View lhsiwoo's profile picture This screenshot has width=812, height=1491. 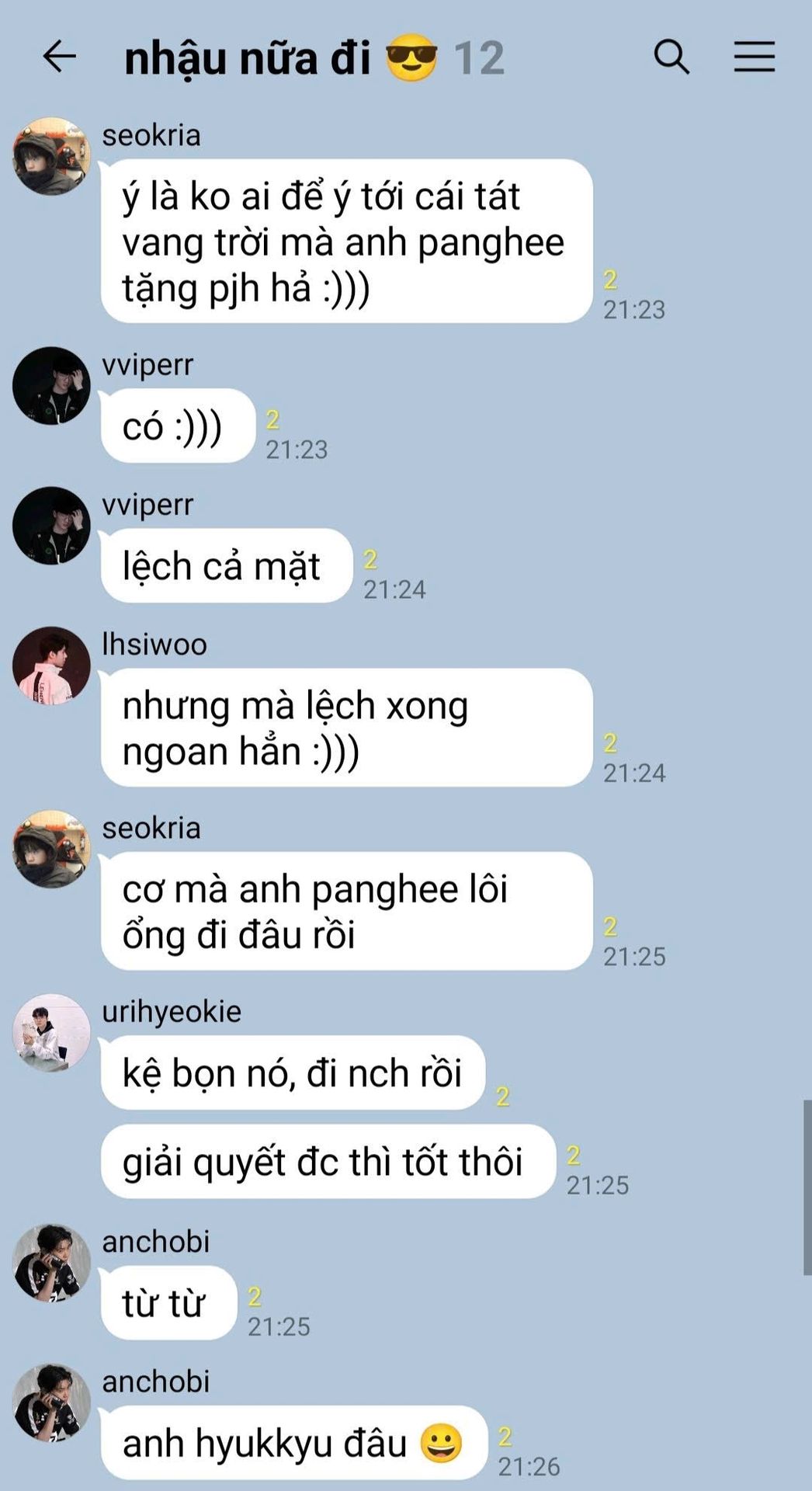tap(51, 666)
